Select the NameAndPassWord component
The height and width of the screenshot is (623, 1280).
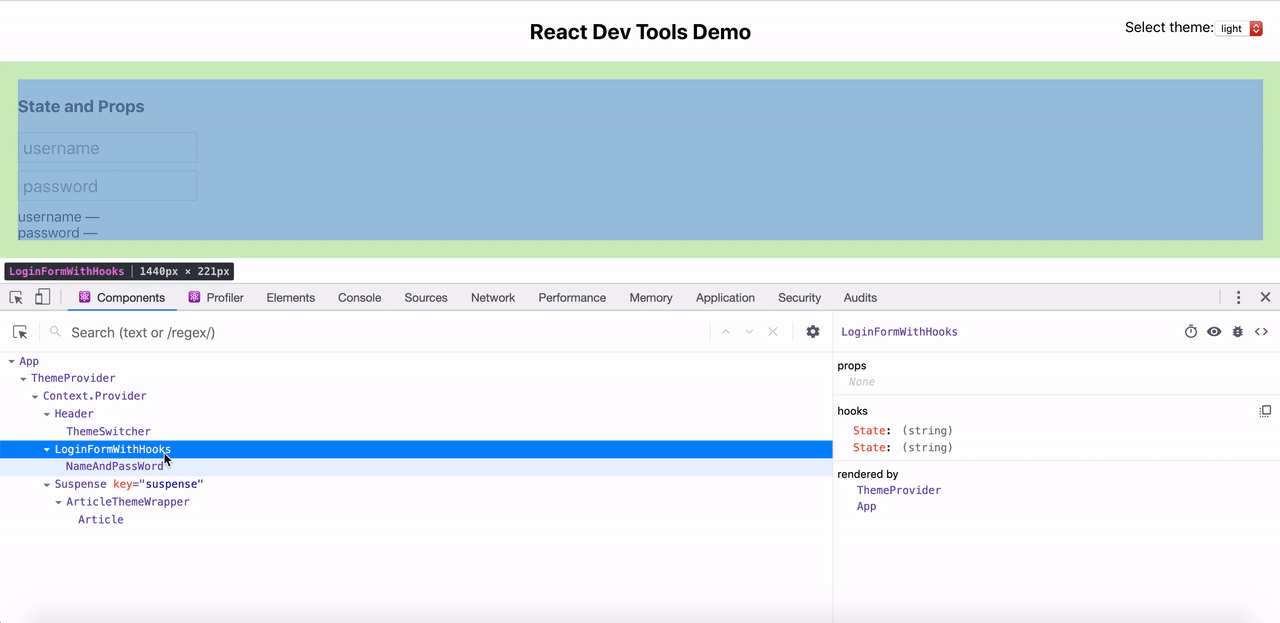(x=115, y=465)
